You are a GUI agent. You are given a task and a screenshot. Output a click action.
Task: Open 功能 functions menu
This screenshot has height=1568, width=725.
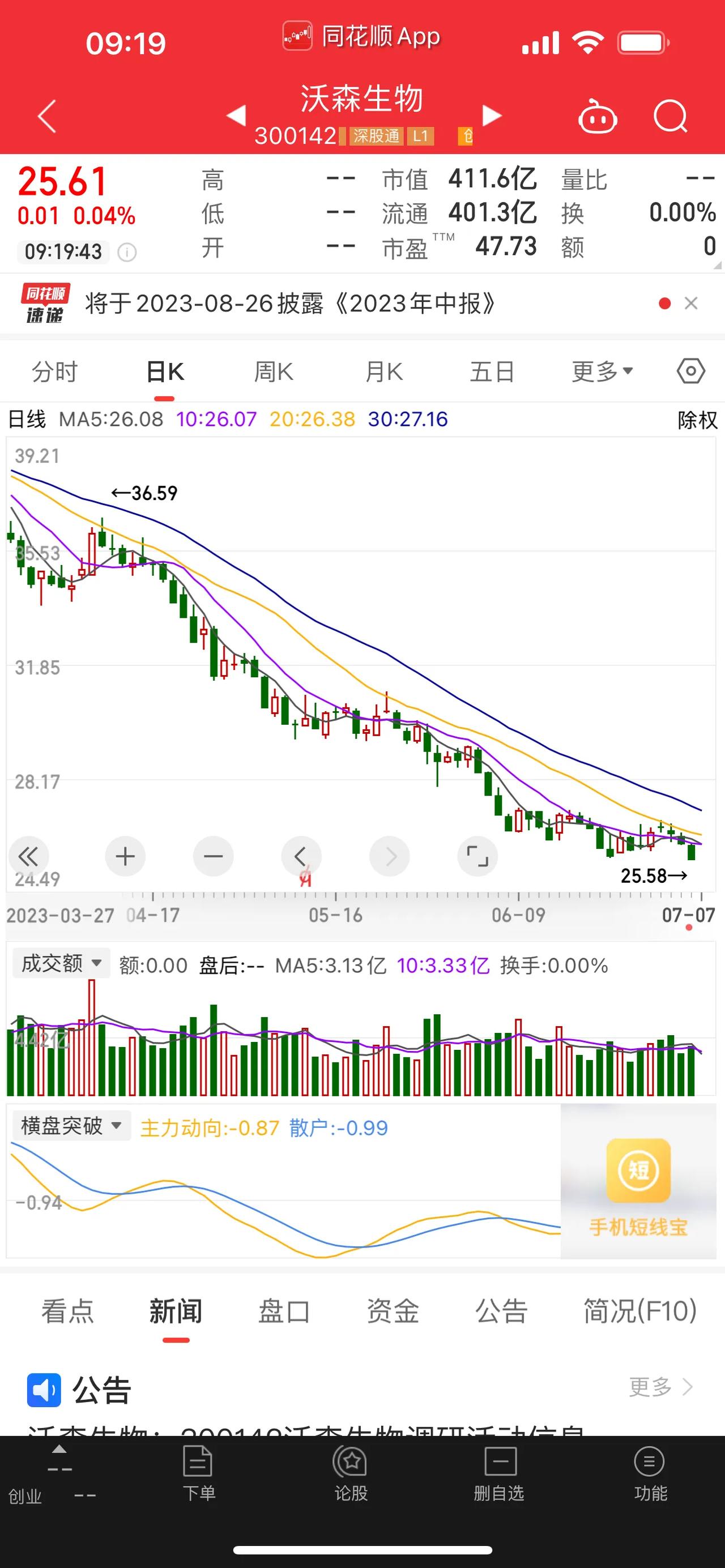click(650, 1473)
